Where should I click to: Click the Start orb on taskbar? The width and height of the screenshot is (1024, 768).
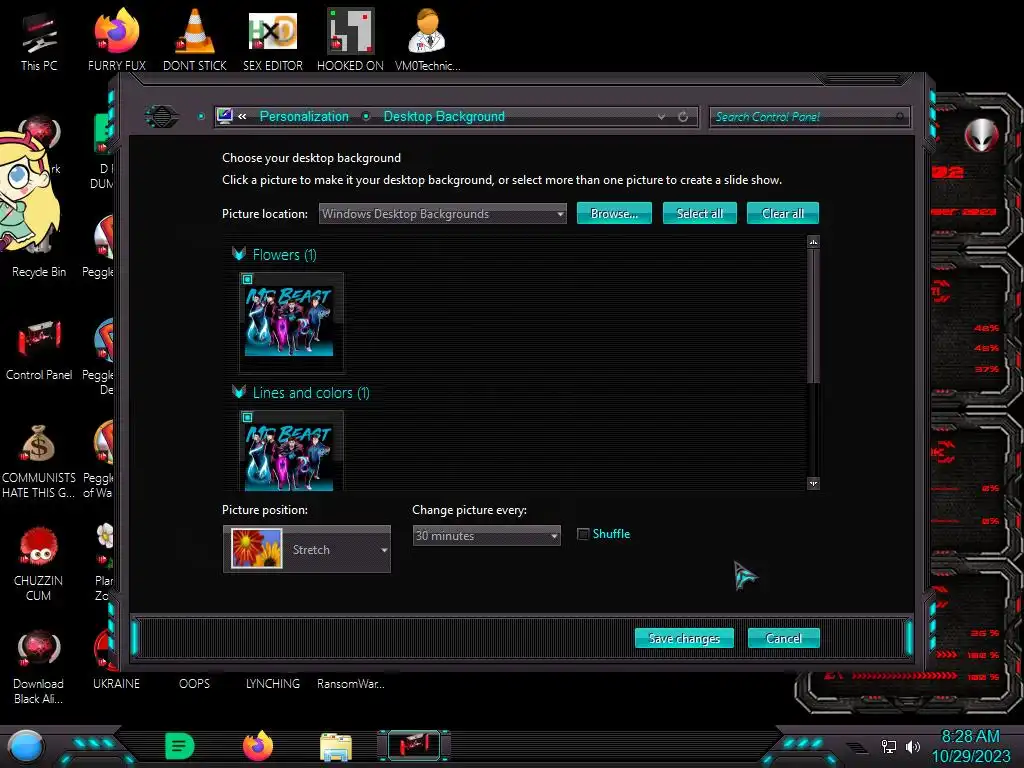pyautogui.click(x=25, y=746)
